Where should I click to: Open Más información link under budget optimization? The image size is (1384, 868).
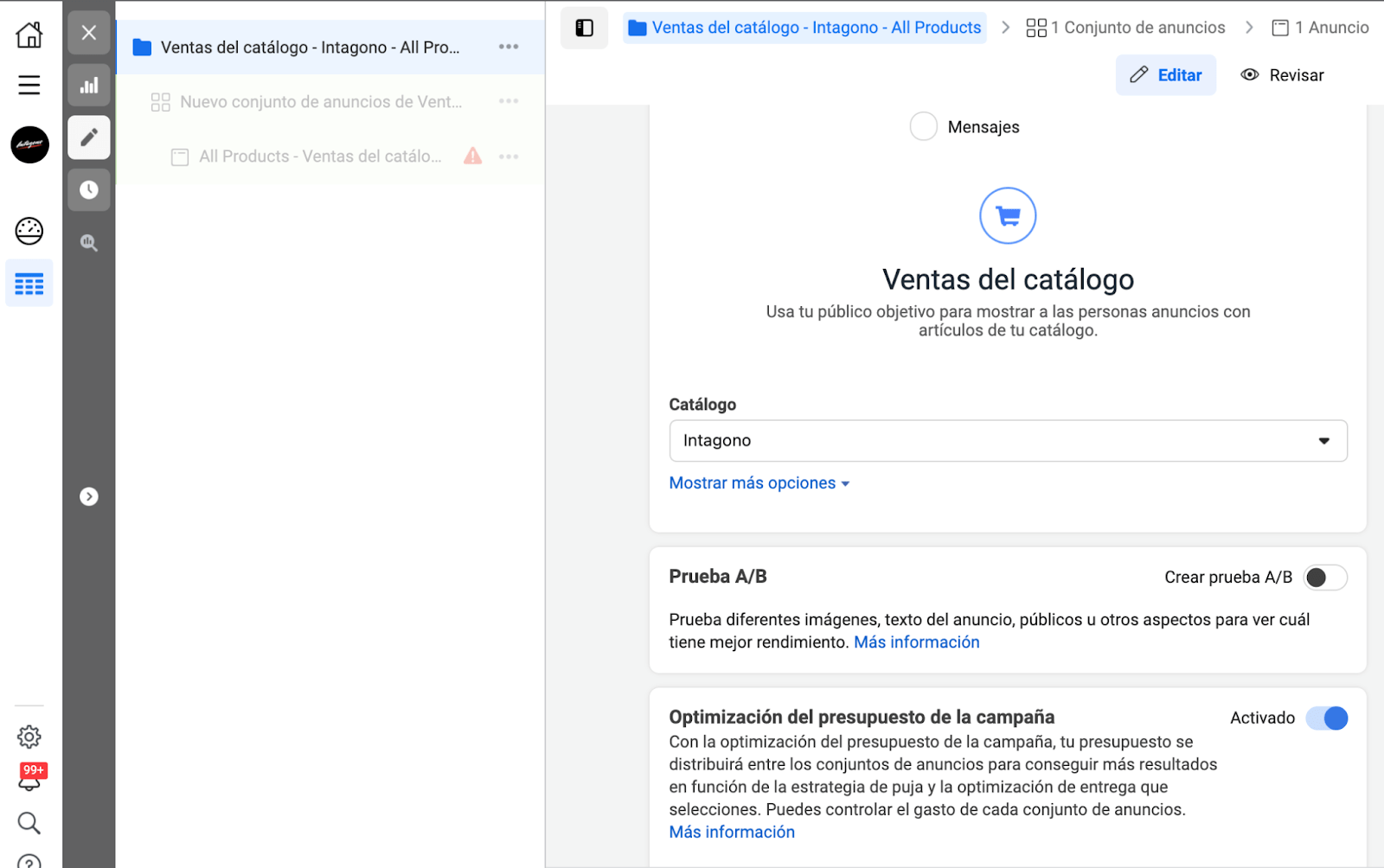point(732,832)
